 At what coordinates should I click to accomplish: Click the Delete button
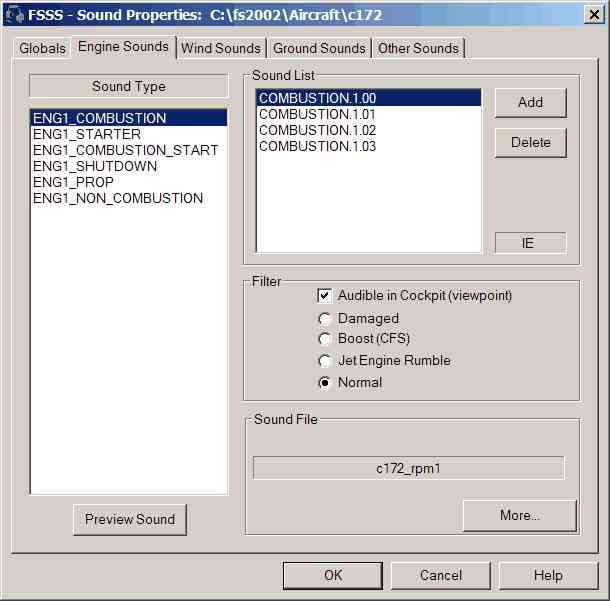(x=531, y=142)
